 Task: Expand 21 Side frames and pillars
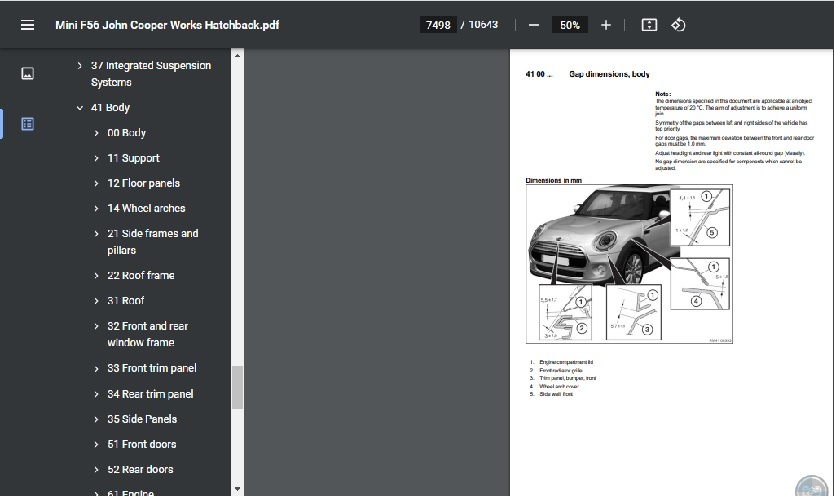pos(96,233)
